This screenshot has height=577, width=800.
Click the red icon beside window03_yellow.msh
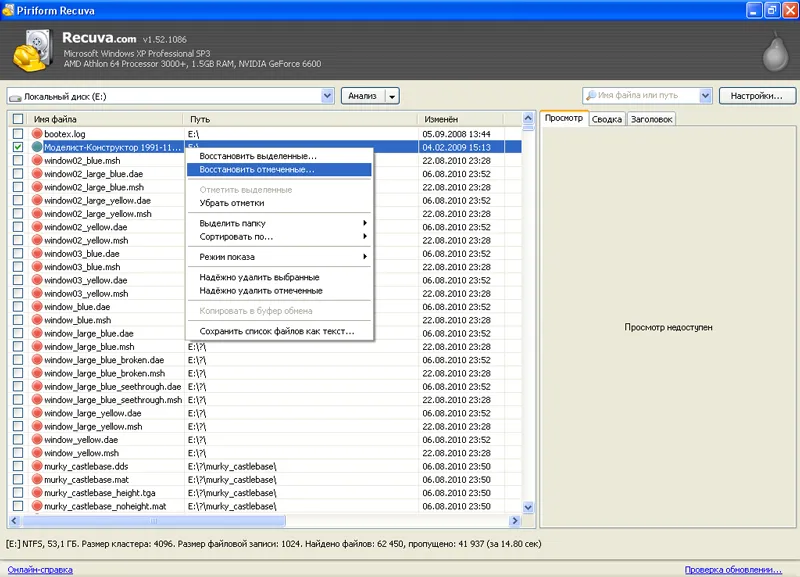pyautogui.click(x=37, y=293)
